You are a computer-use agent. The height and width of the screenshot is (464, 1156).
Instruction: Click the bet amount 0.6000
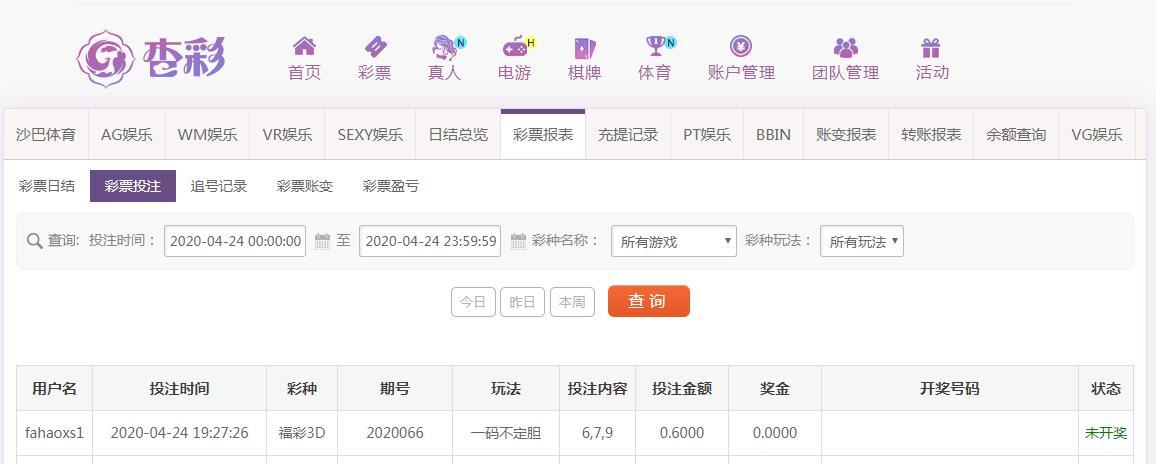pyautogui.click(x=682, y=432)
